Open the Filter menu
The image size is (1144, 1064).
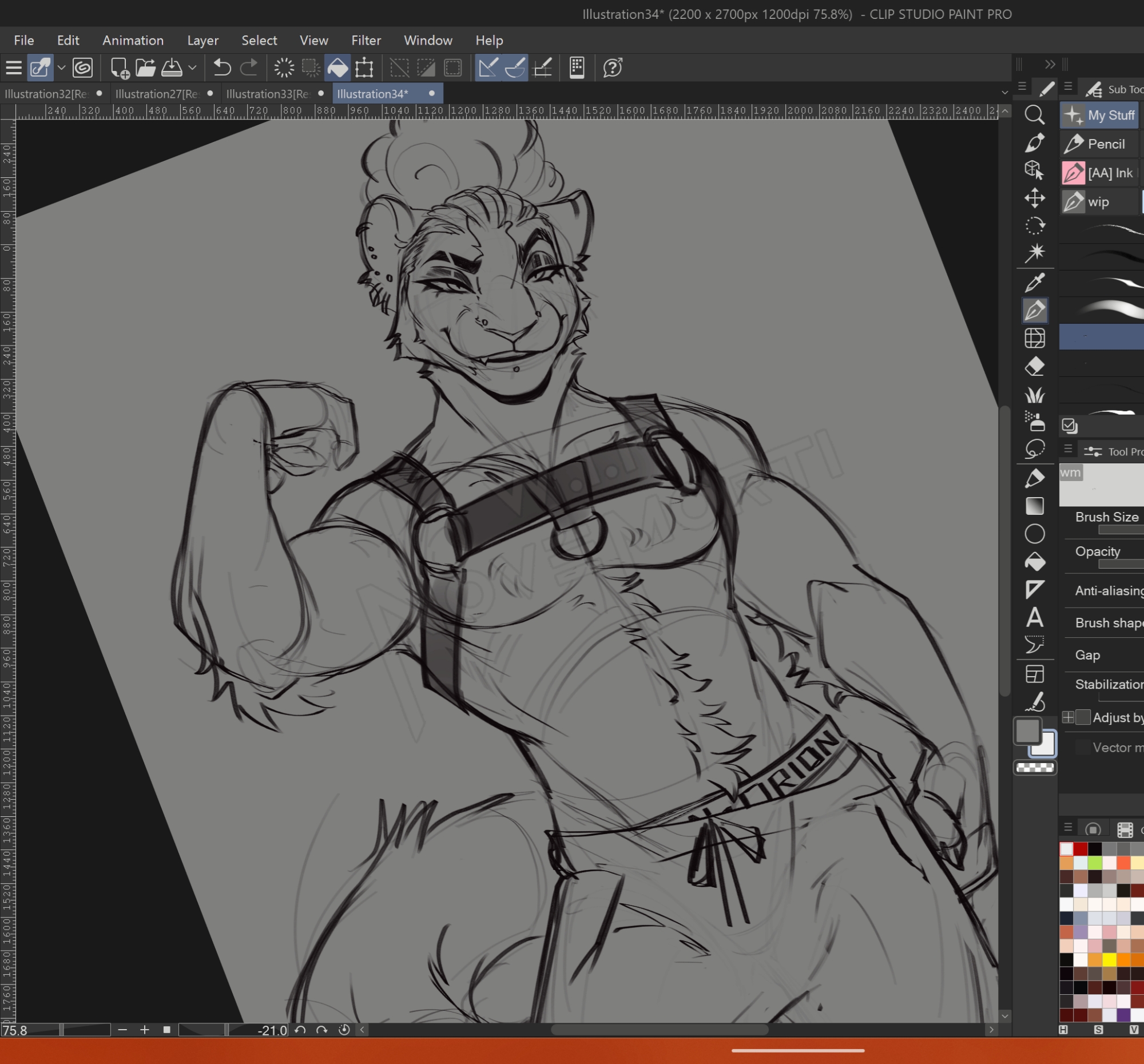(x=366, y=40)
